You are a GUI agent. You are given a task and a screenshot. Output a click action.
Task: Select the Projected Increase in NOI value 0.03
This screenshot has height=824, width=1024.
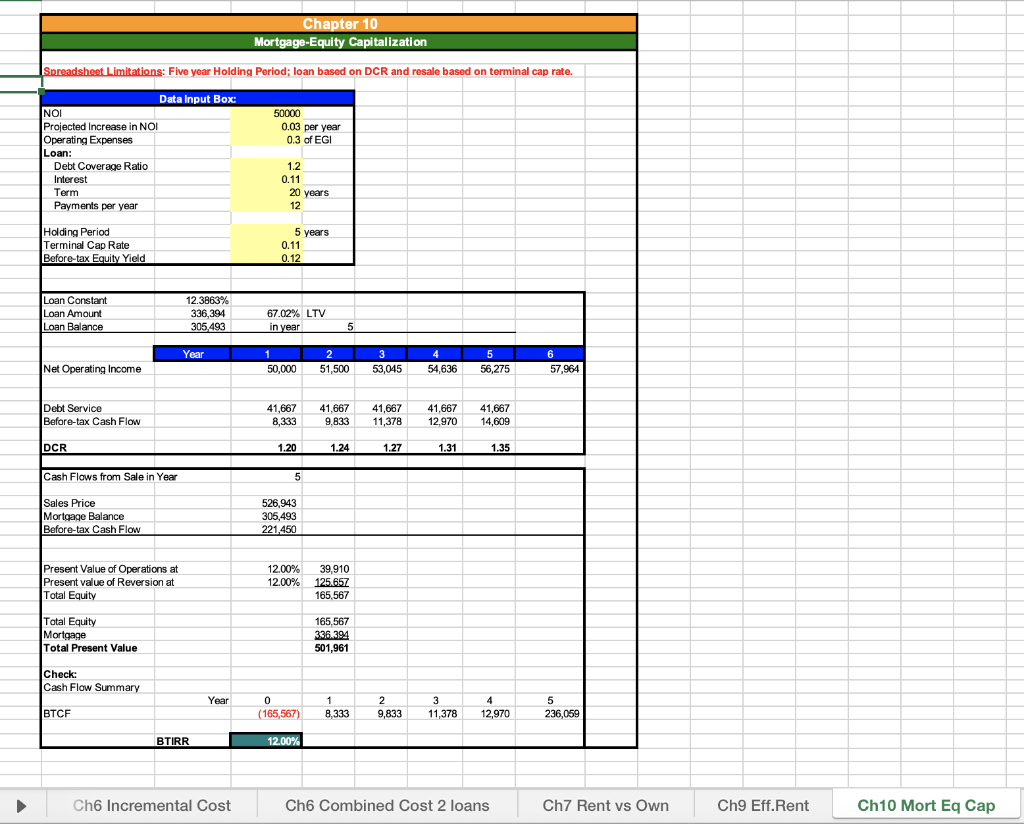(266, 127)
